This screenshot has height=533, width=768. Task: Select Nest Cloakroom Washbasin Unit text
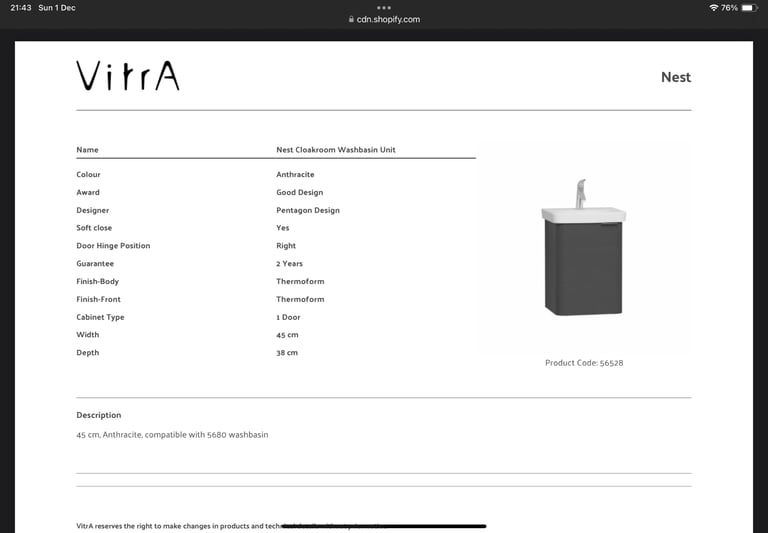336,150
